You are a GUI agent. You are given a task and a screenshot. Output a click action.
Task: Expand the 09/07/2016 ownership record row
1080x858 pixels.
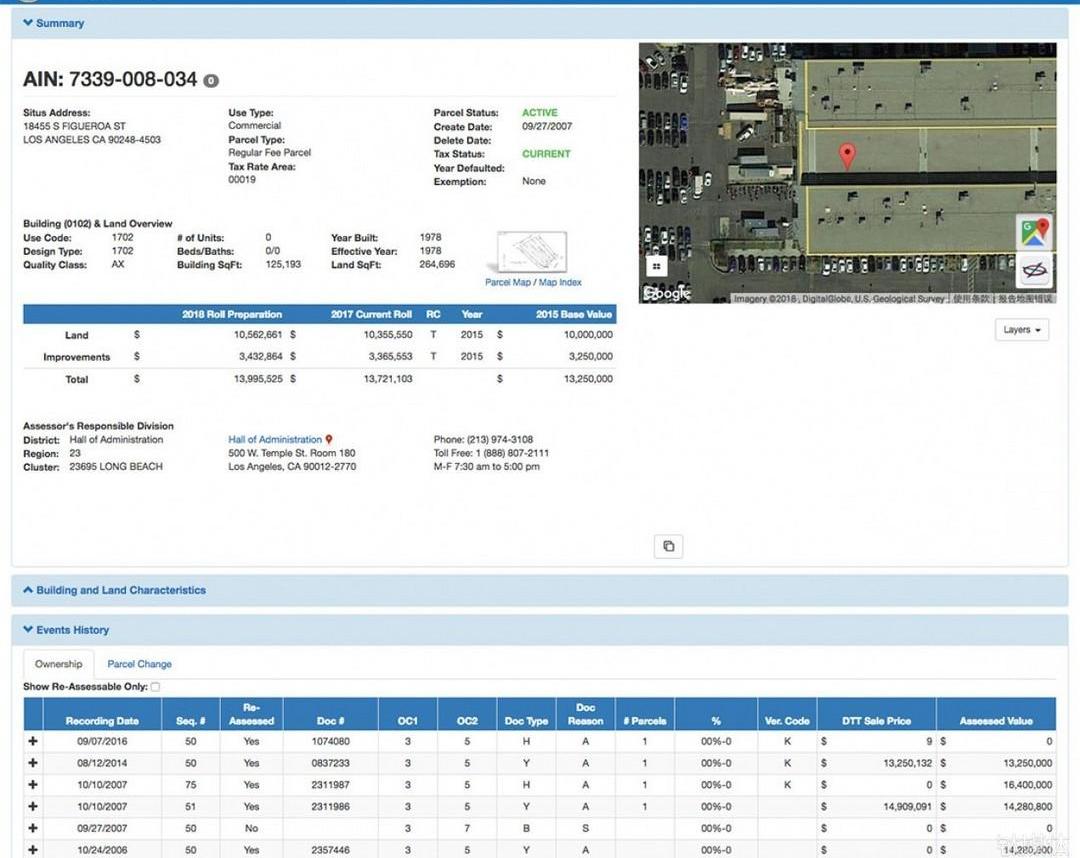click(33, 742)
